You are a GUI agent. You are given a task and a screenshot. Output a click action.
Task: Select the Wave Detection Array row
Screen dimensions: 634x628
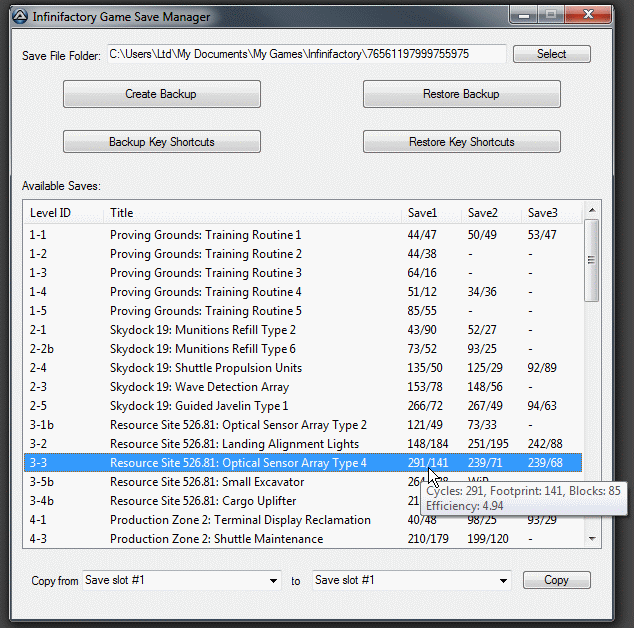tap(303, 387)
